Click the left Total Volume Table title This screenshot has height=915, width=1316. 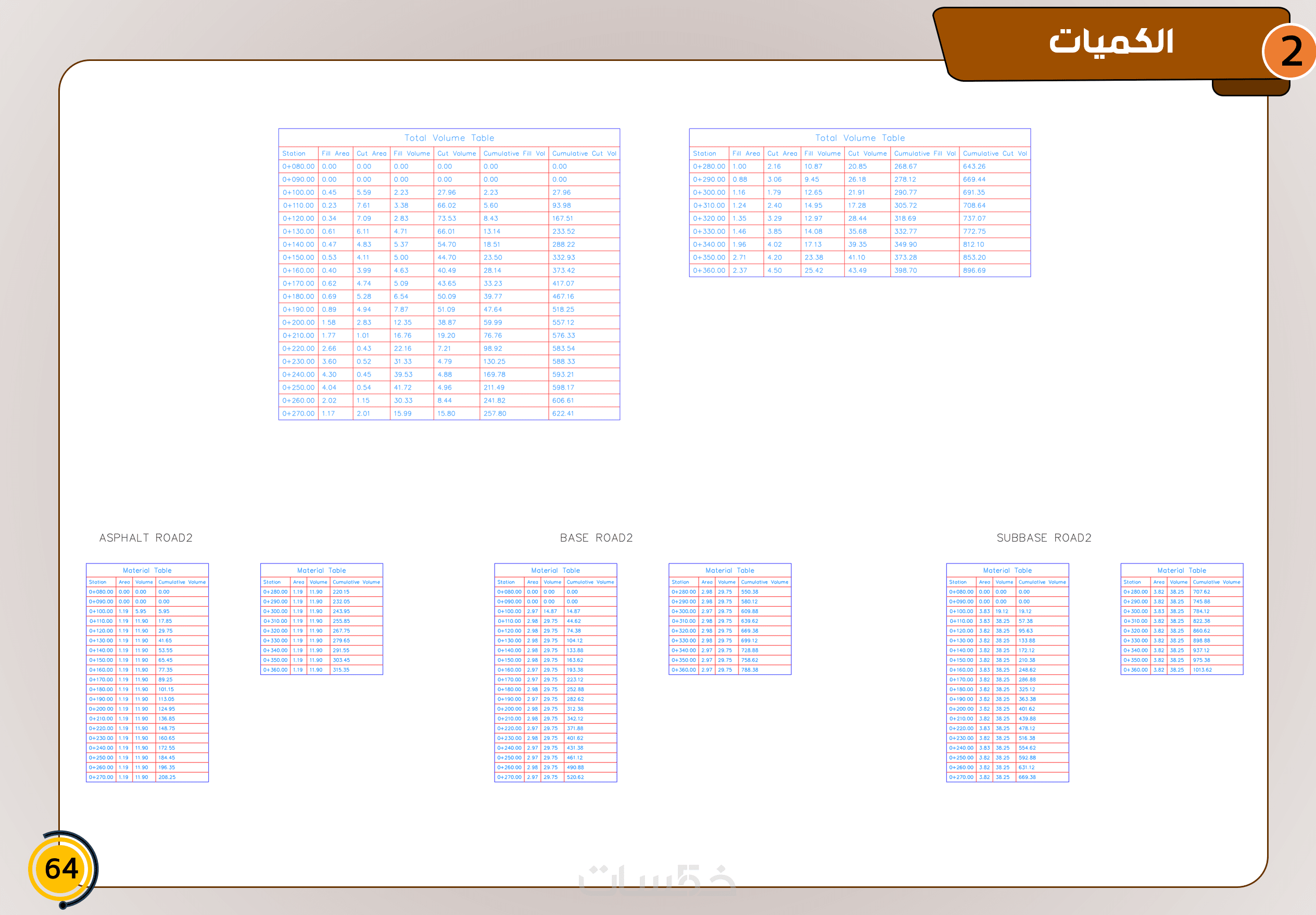(x=449, y=138)
